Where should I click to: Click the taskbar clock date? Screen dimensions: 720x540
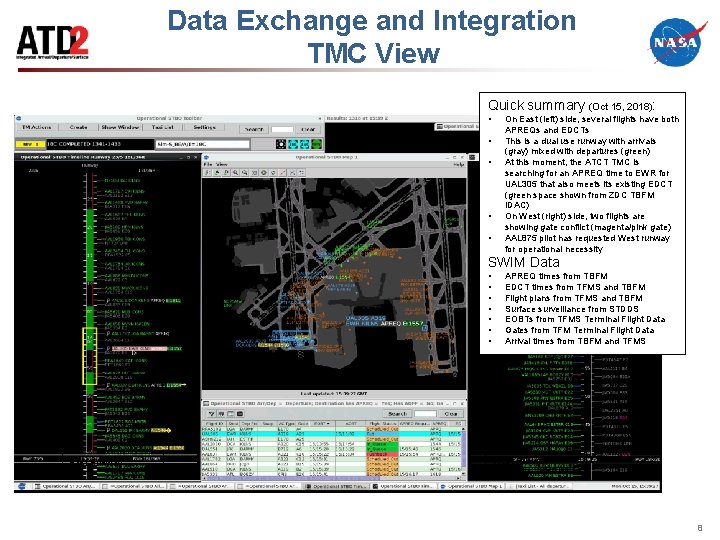click(x=635, y=486)
